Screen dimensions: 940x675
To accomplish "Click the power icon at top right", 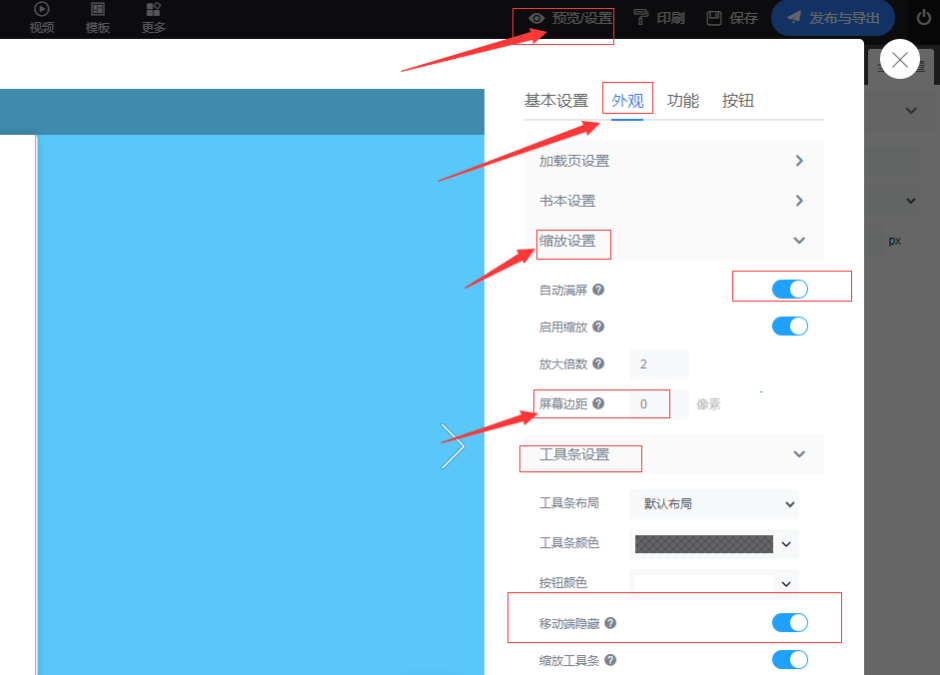I will 923,18.
